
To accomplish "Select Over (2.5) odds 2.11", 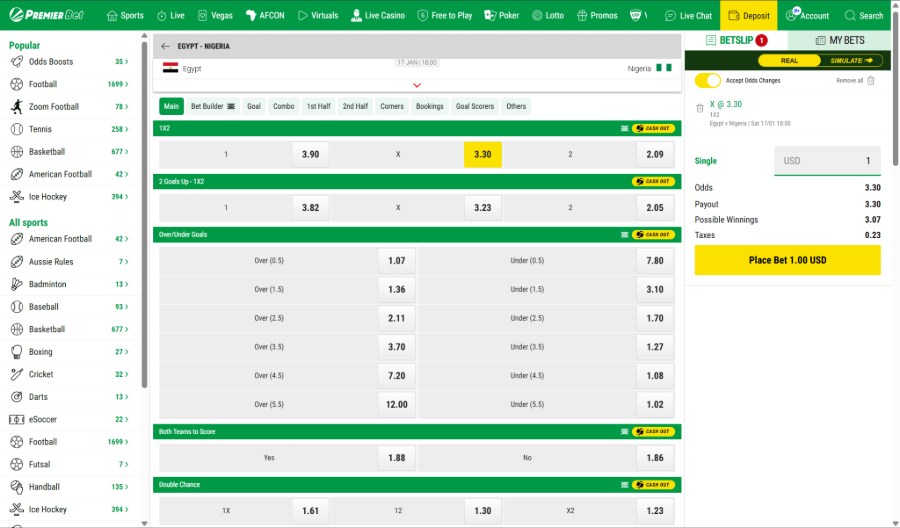I will click(x=397, y=318).
